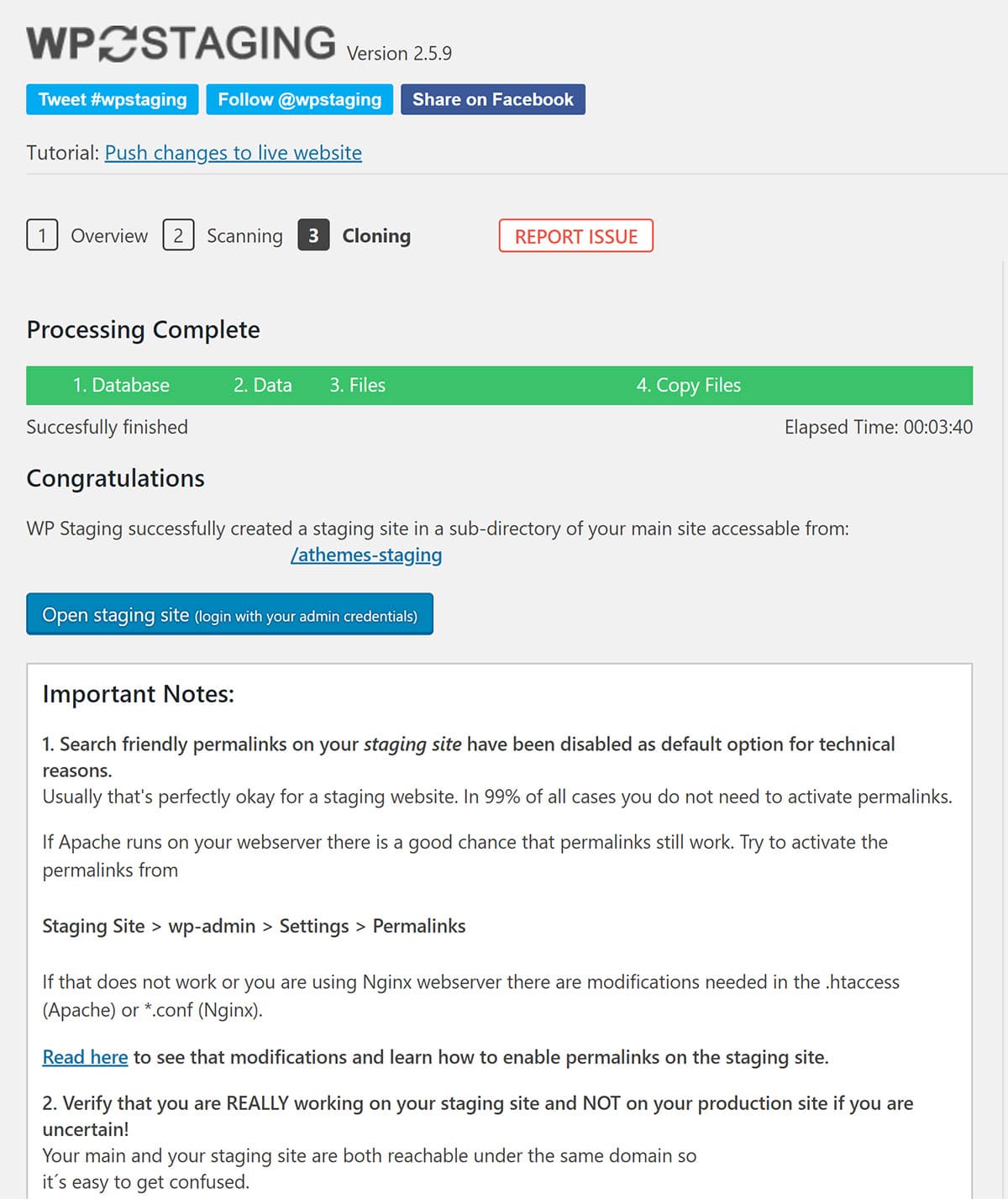This screenshot has width=1008, height=1199.
Task: Click the WPSTAGING version 2.5.9 text
Action: pos(399,54)
